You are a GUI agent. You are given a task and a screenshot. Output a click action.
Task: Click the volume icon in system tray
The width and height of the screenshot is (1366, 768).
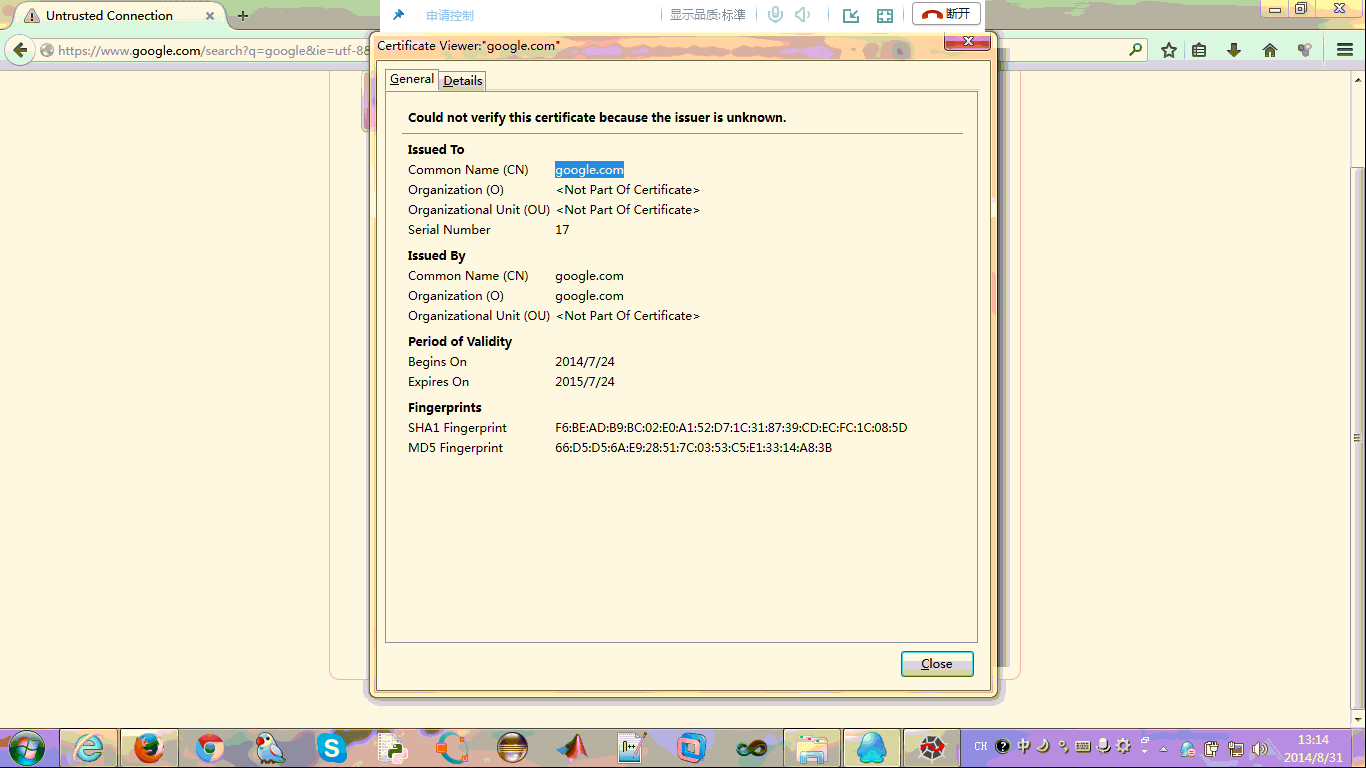click(x=1259, y=748)
